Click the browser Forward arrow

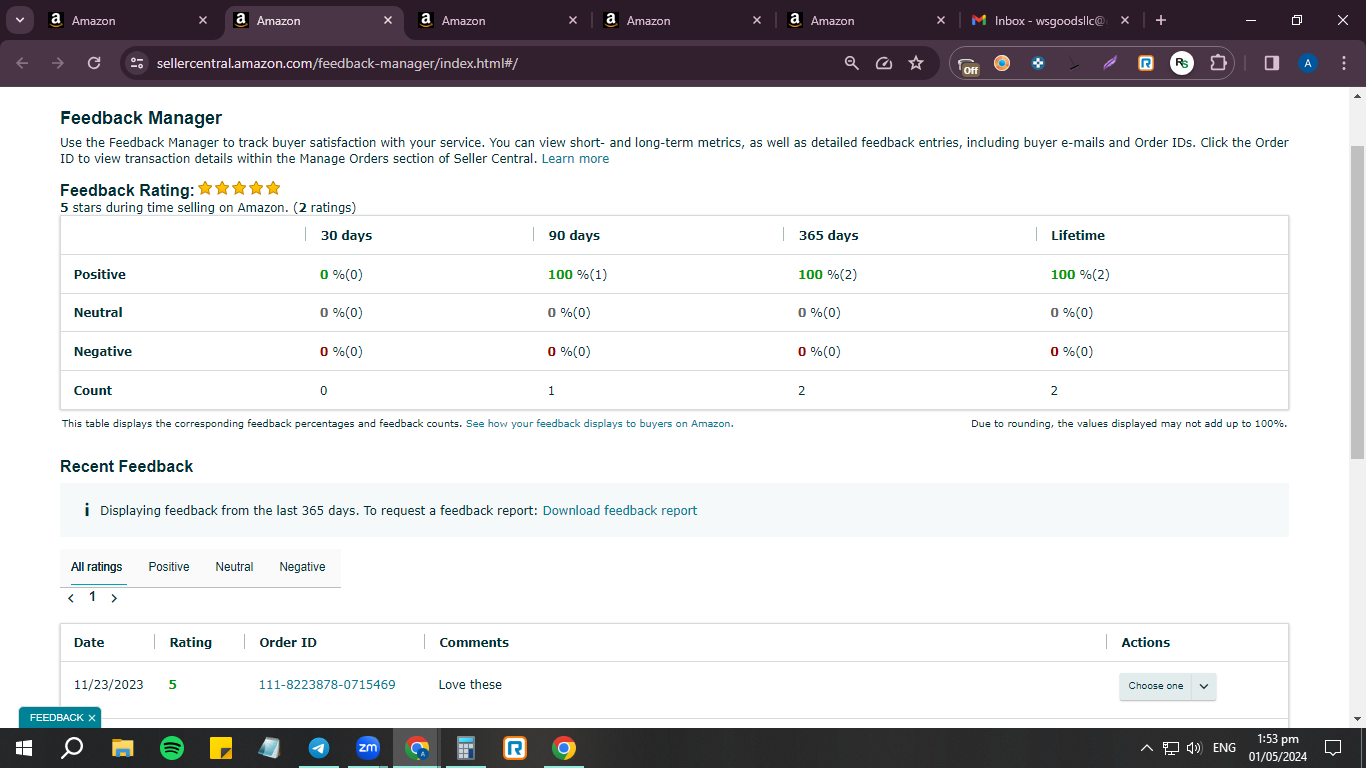pos(58,63)
